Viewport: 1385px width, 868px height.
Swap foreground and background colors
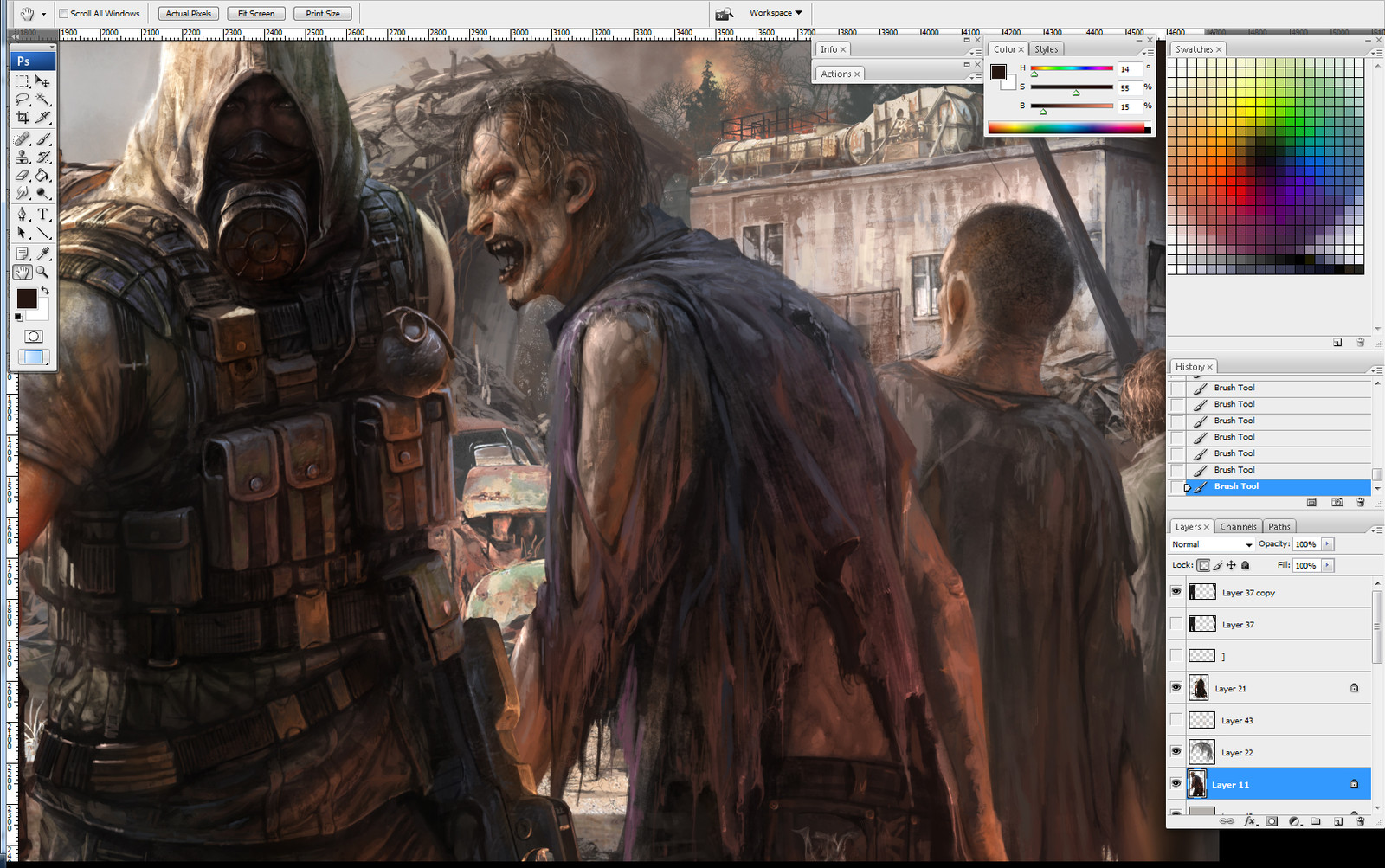[45, 291]
